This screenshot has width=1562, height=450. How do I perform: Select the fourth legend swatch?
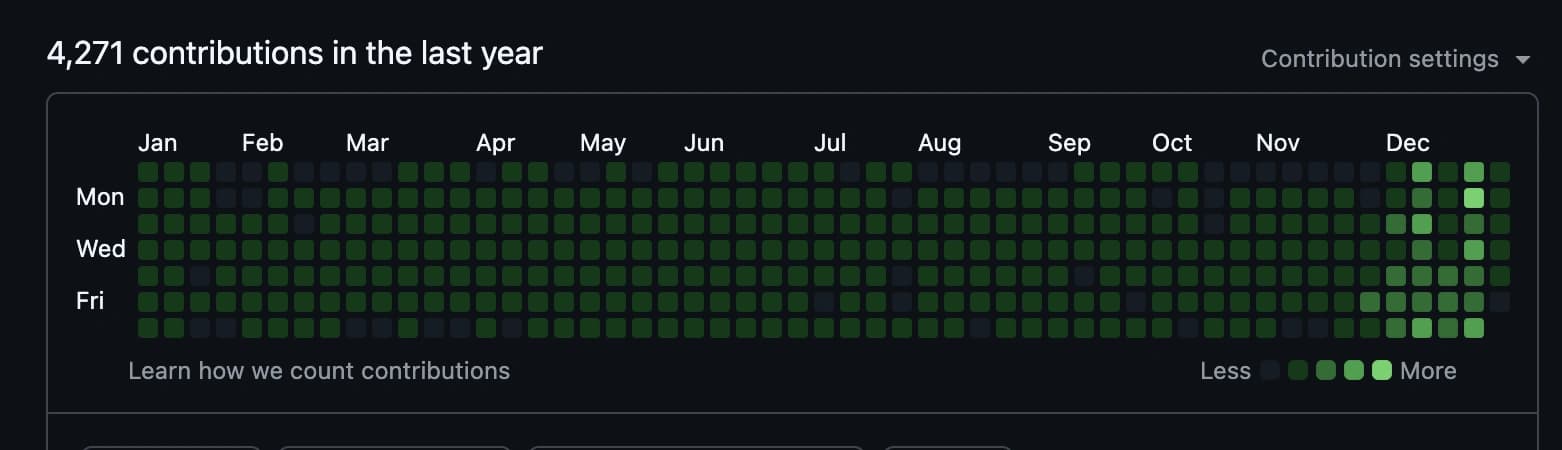pos(1354,371)
